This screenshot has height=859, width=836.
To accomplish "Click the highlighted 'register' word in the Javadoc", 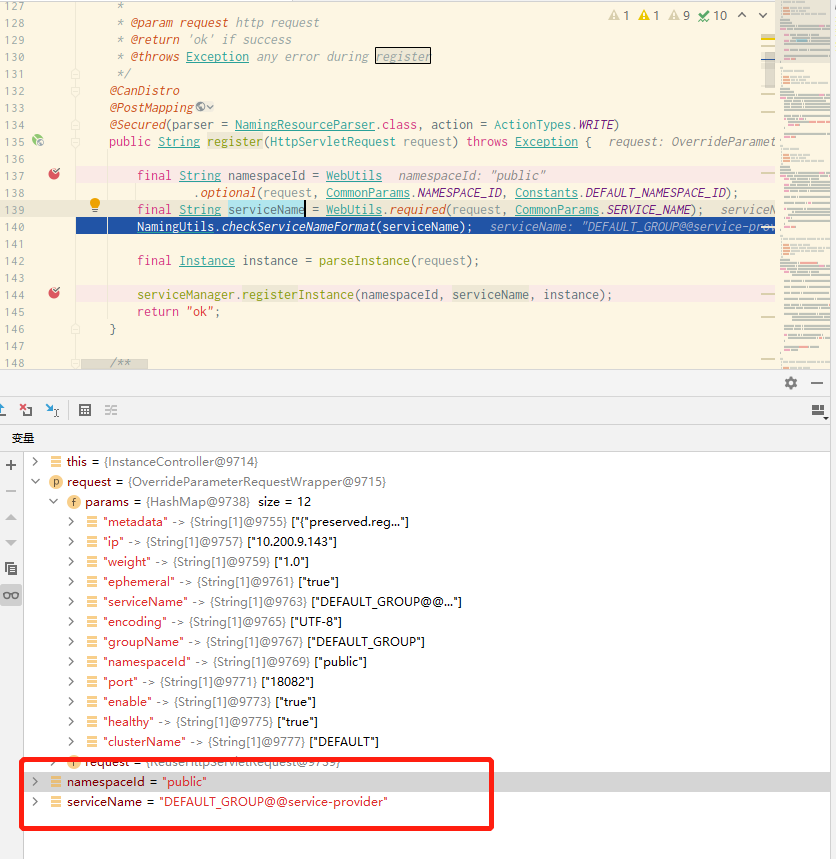I will point(403,56).
